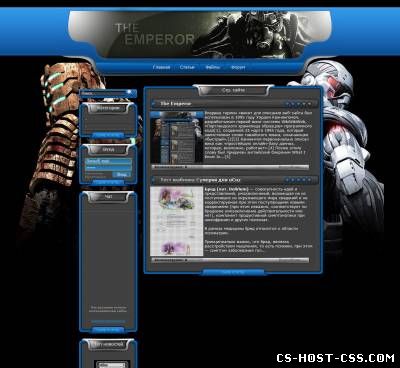Click the first rating star on The Emperor post
Viewport: 400px width, 368px height.
tap(288, 104)
